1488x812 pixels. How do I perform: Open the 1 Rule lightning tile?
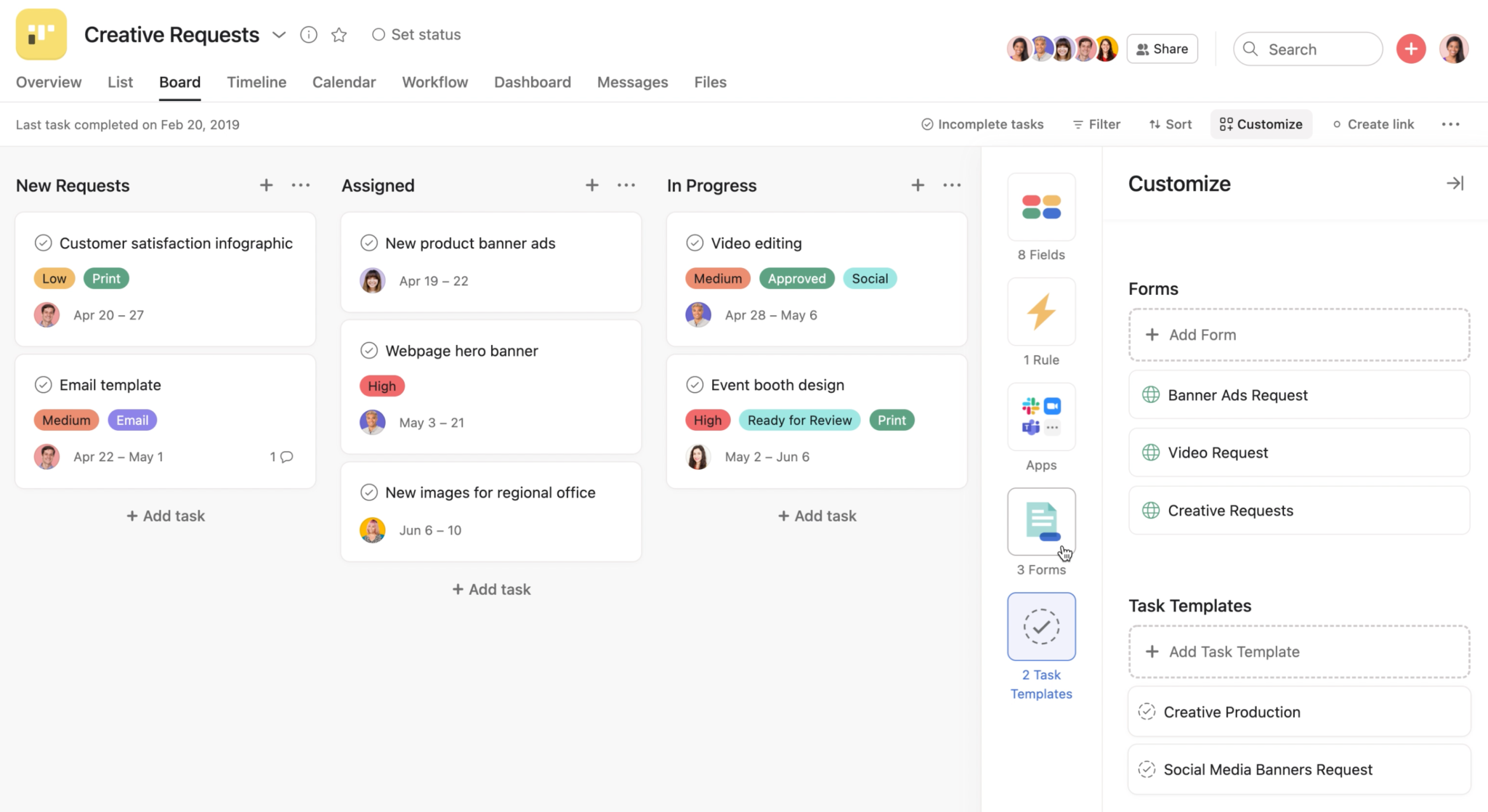point(1041,312)
